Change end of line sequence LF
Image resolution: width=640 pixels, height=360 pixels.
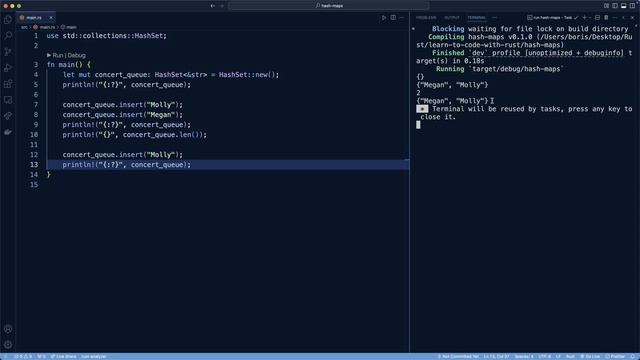558,356
